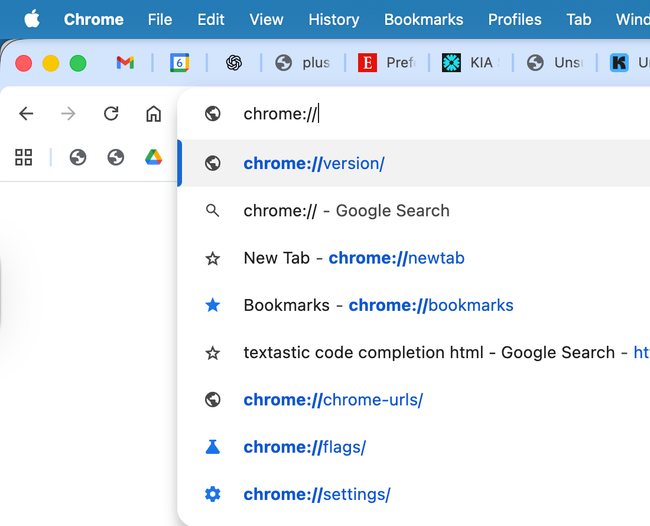This screenshot has height=526, width=650.
Task: Switch to the Gmail pinned tab
Action: (125, 63)
